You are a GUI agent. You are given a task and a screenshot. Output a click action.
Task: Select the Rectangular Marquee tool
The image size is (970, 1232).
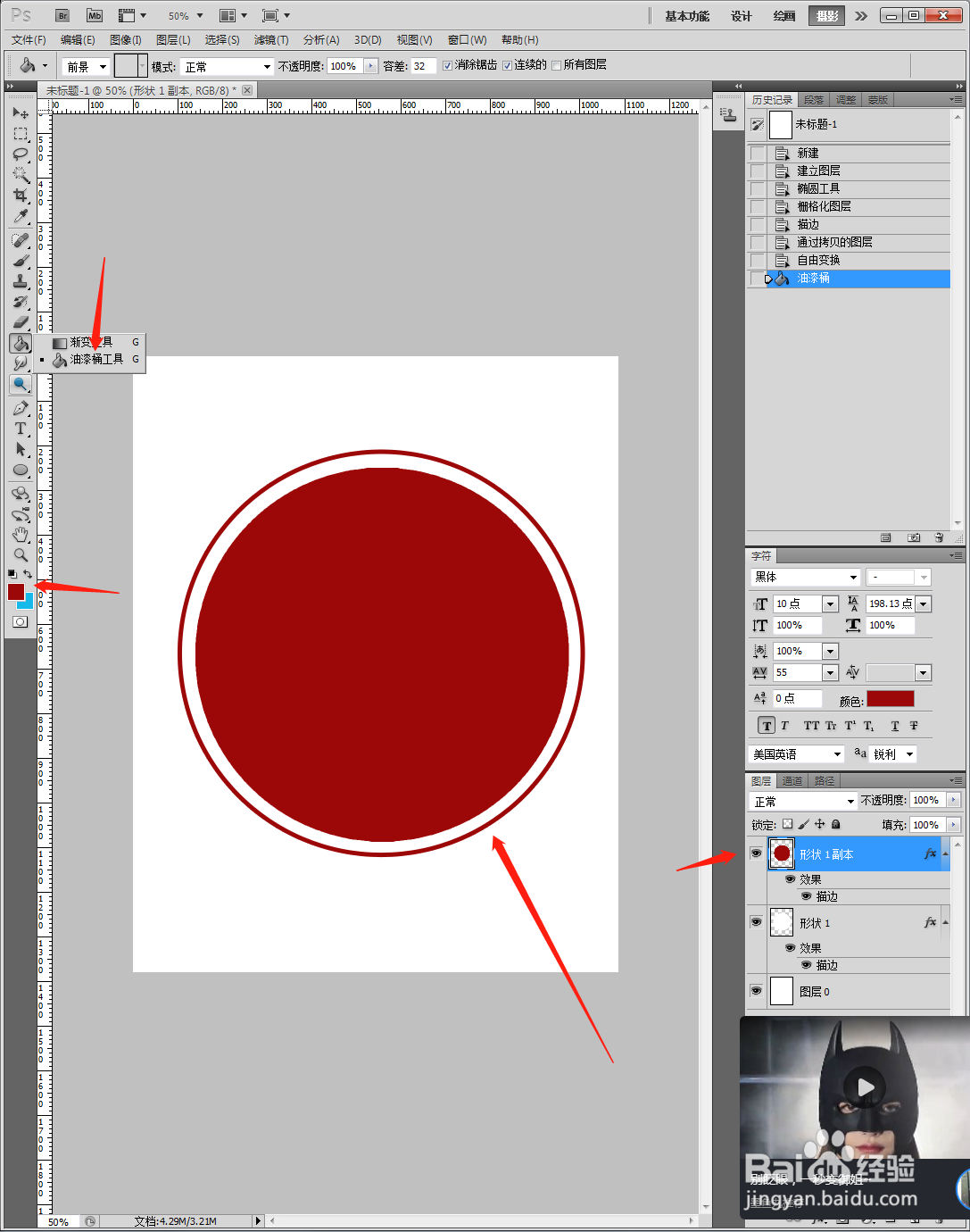pos(20,134)
